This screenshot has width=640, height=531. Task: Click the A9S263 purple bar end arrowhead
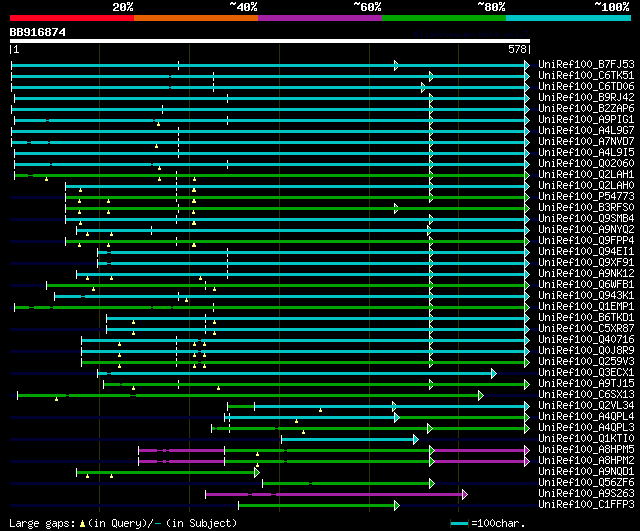(464, 495)
